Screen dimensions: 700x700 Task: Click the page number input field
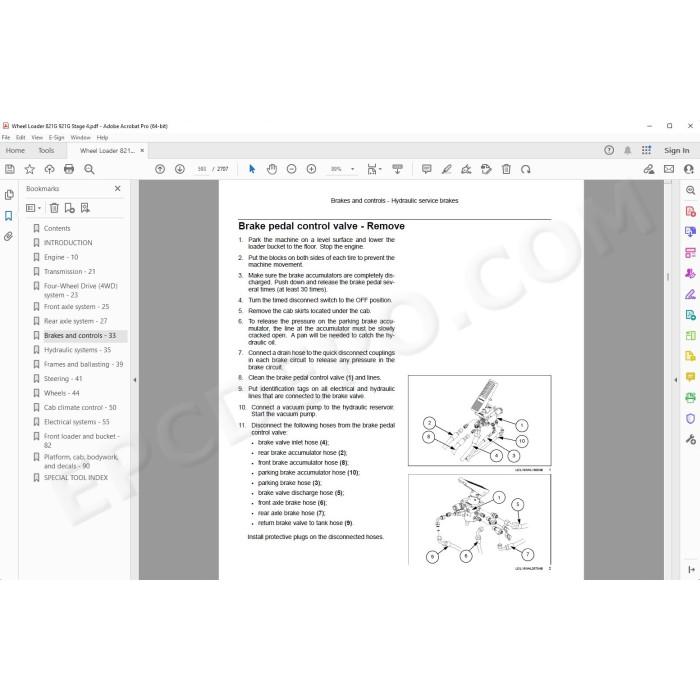click(x=202, y=169)
